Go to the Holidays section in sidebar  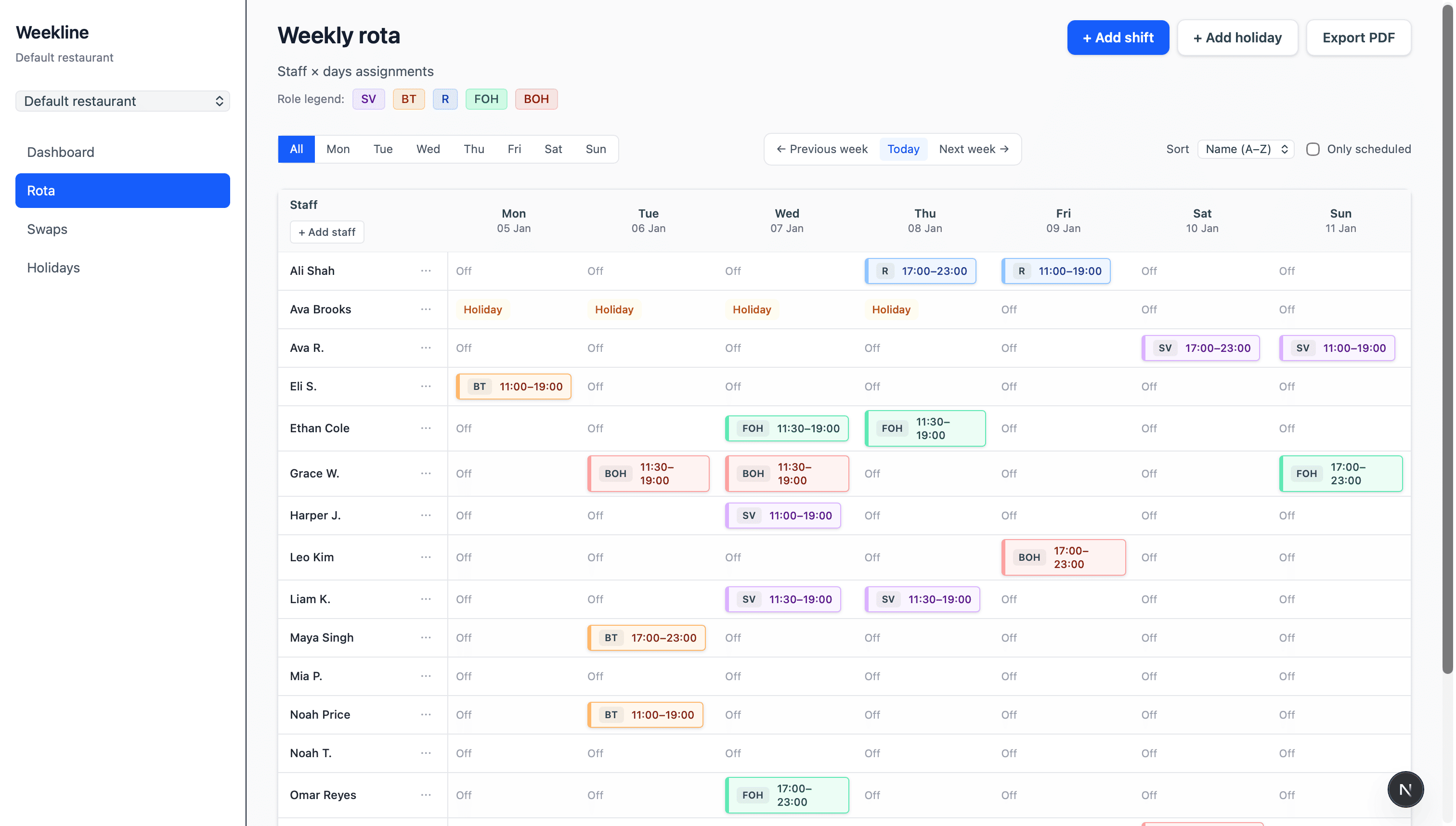point(53,267)
